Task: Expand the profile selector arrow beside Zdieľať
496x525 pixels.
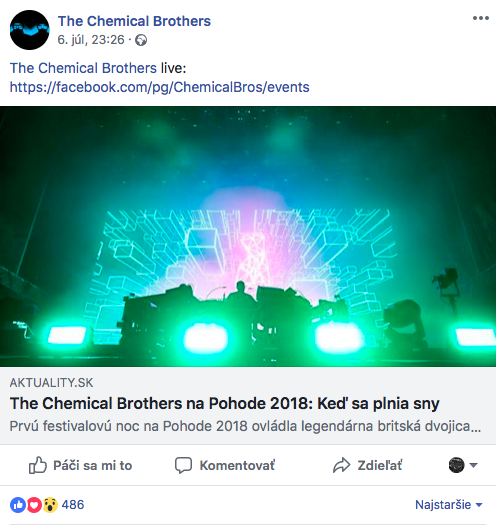Action: (x=473, y=465)
